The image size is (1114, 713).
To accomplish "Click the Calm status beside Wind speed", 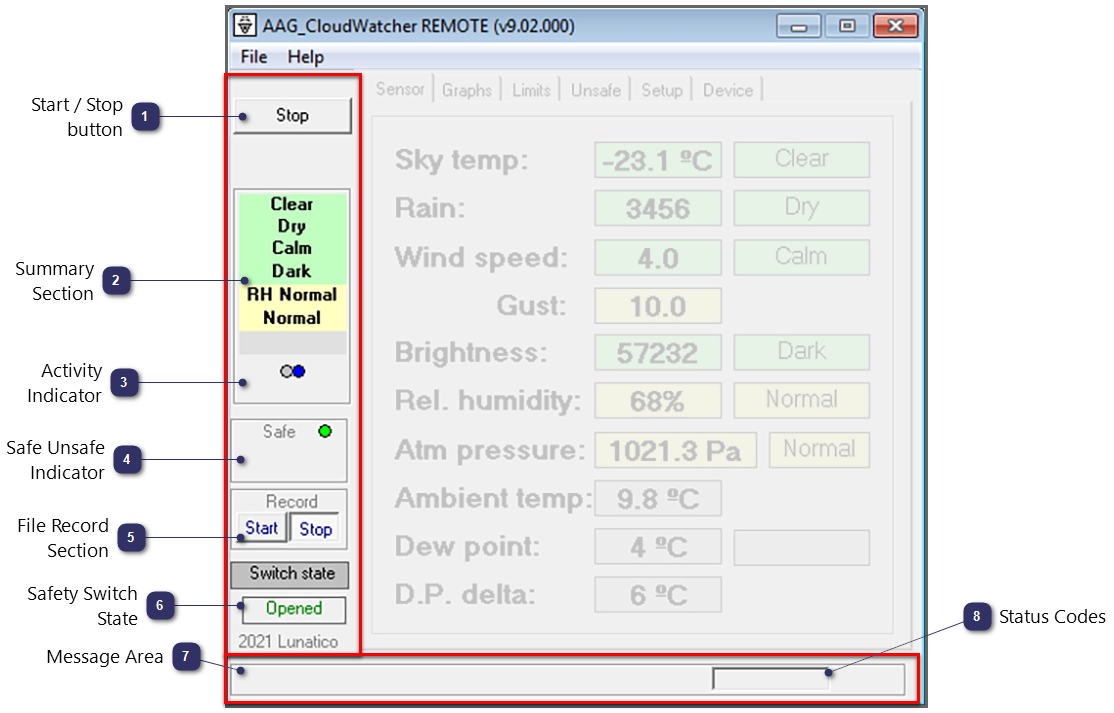I will 801,256.
